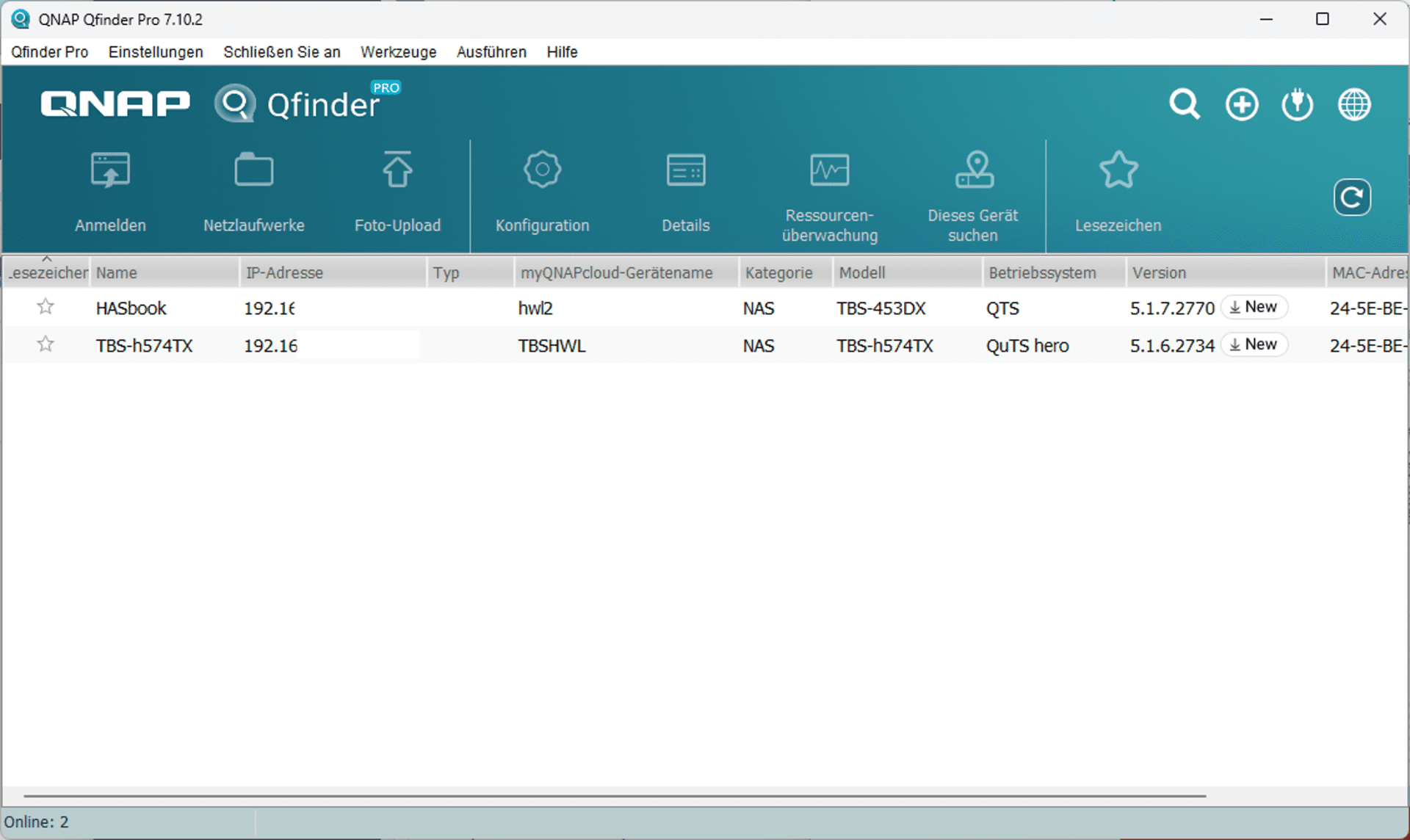Bookmark HASbook with its star
This screenshot has height=840, width=1410.
pyautogui.click(x=46, y=307)
